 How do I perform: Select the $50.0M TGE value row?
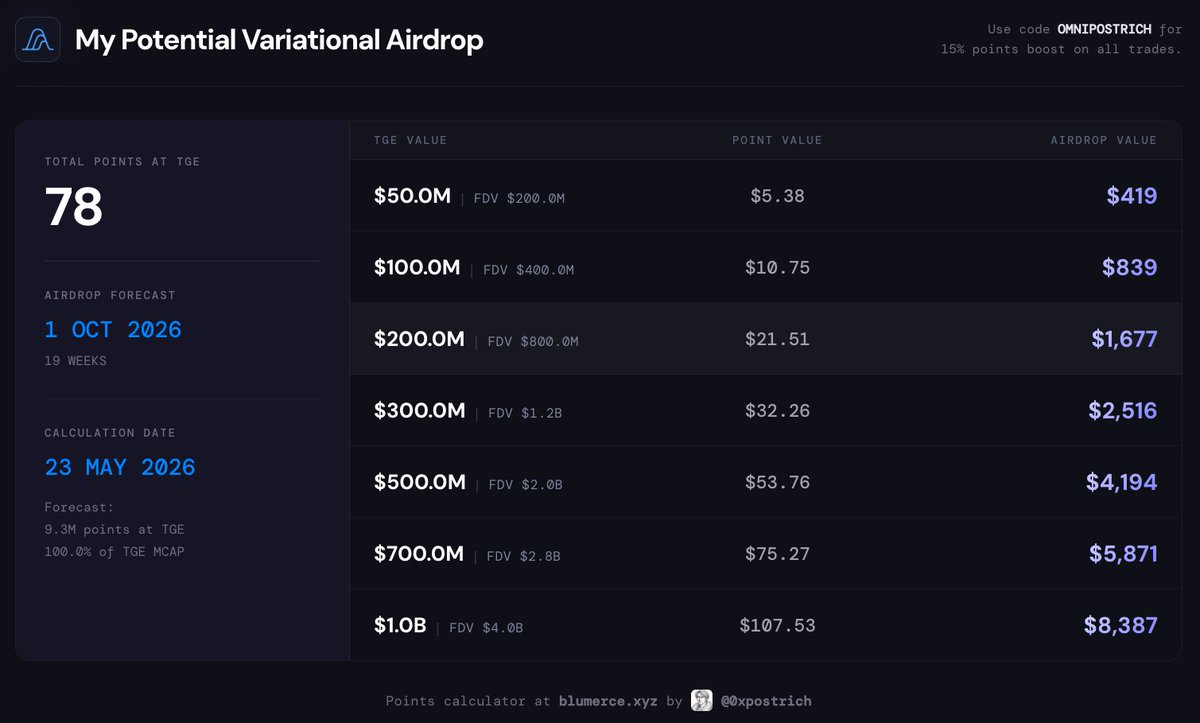pyautogui.click(x=765, y=196)
